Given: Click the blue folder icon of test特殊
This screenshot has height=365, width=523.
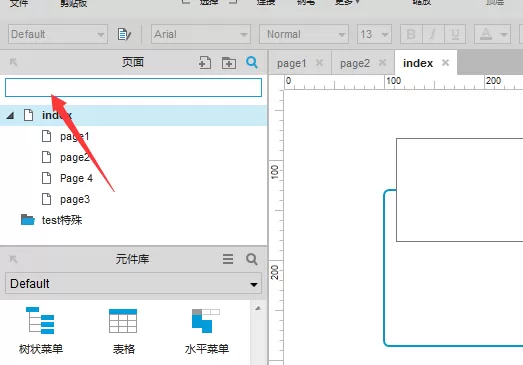Looking at the screenshot, I should [x=27, y=220].
